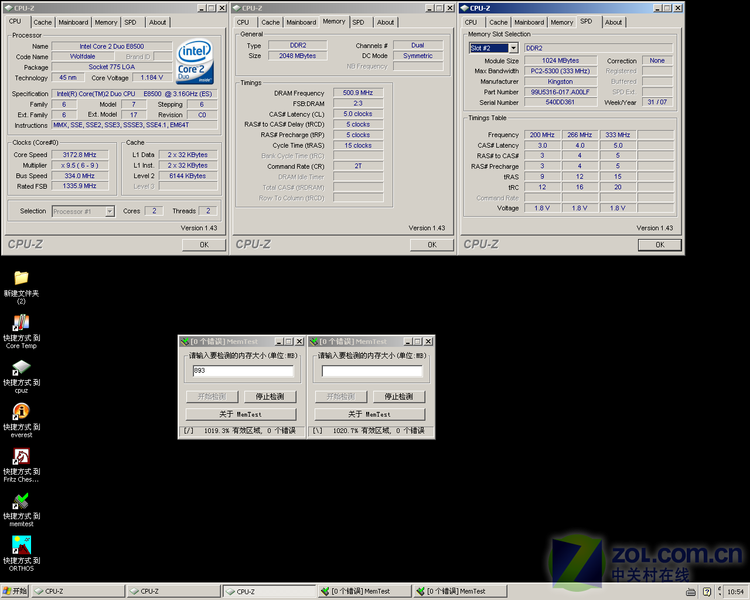Image resolution: width=750 pixels, height=600 pixels.
Task: Open the Memory Slot #2 dropdown
Action: point(513,48)
